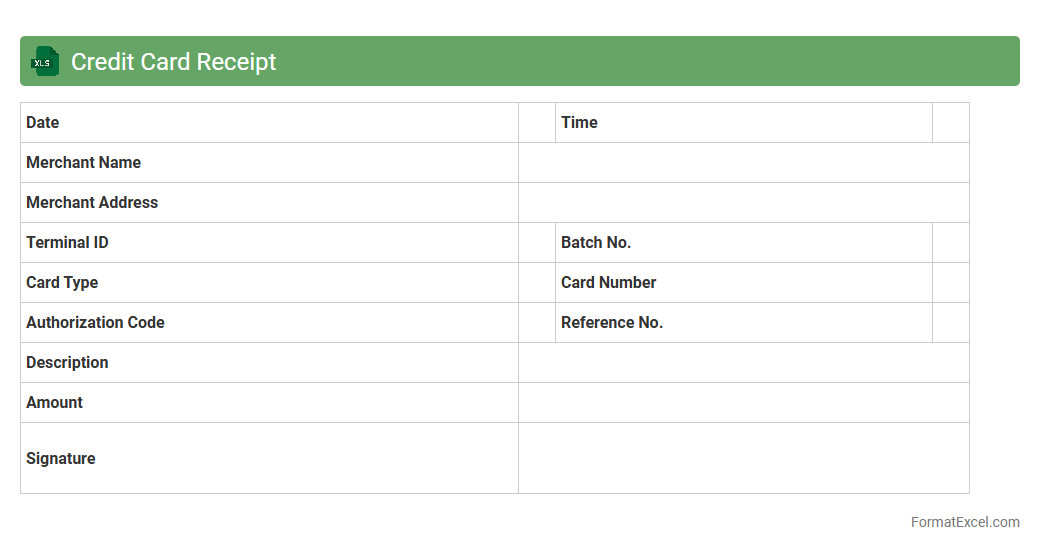The height and width of the screenshot is (551, 1040).
Task: Select the Authorization Code label cell
Action: tap(269, 322)
